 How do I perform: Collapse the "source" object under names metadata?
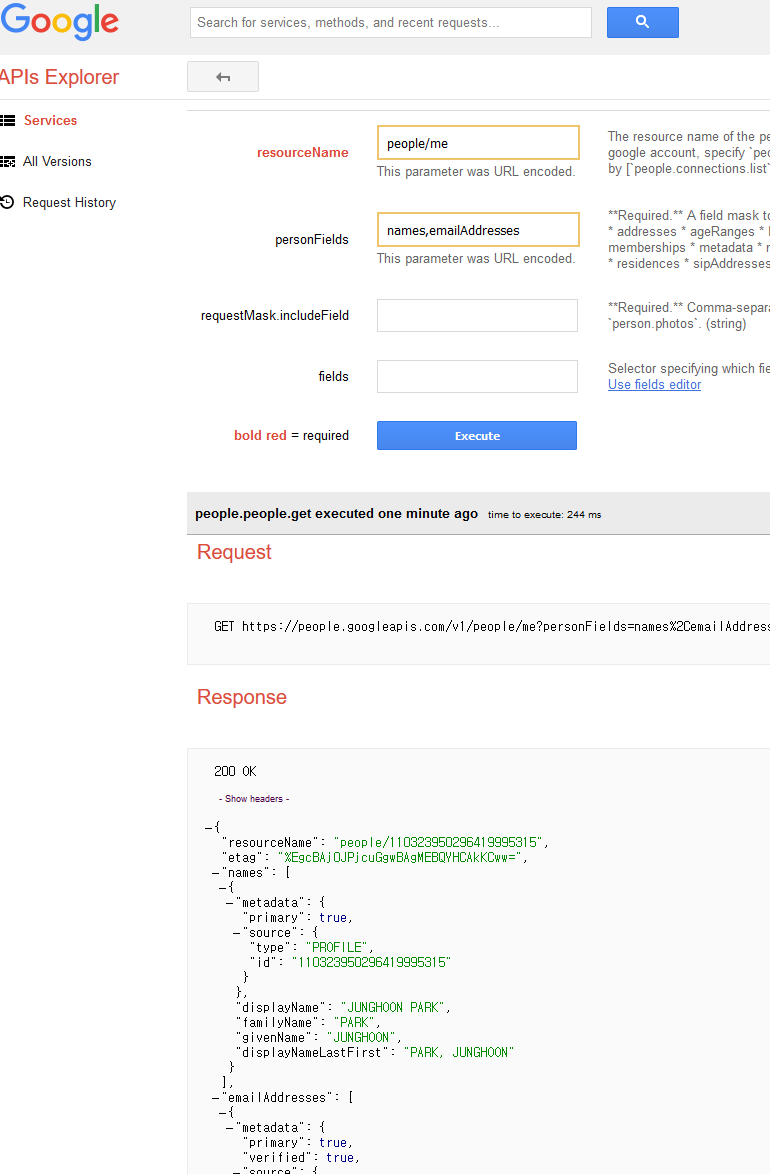[236, 933]
